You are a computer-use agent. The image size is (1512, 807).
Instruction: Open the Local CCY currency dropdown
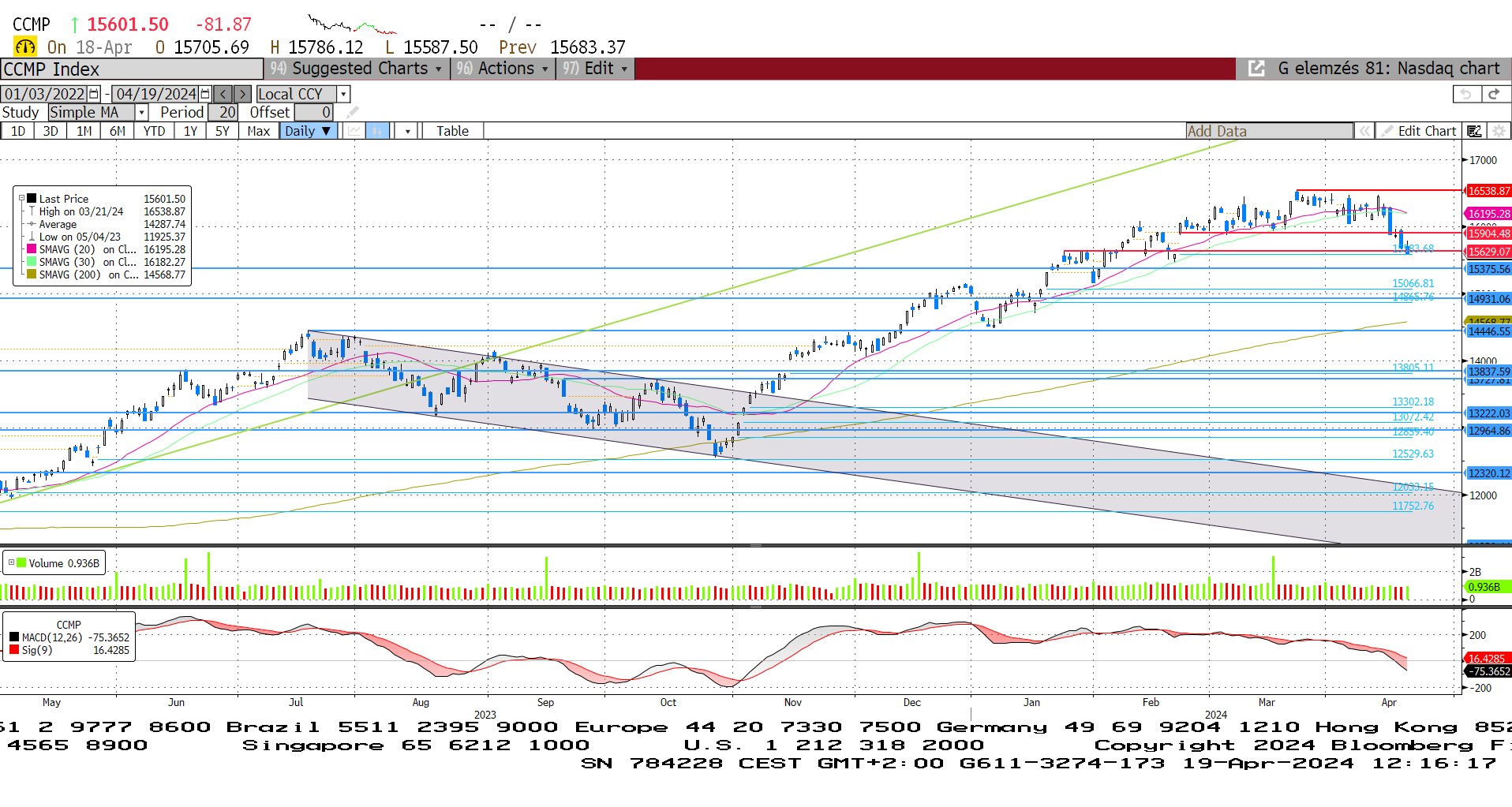pos(343,94)
